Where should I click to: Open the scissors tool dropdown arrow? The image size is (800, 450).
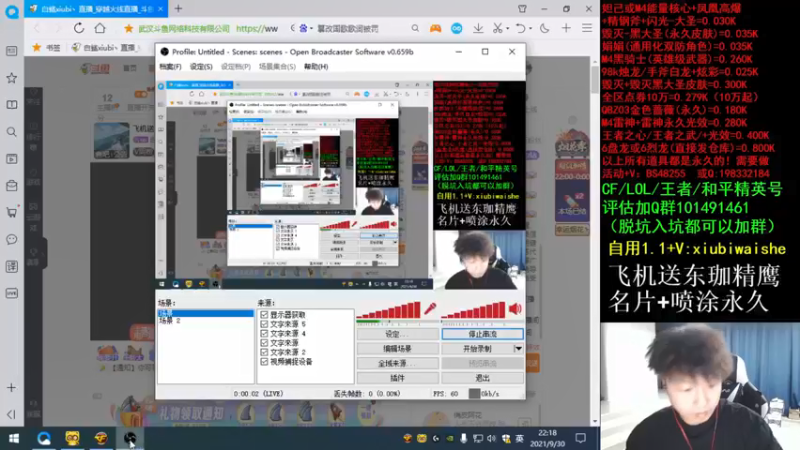tap(508, 29)
